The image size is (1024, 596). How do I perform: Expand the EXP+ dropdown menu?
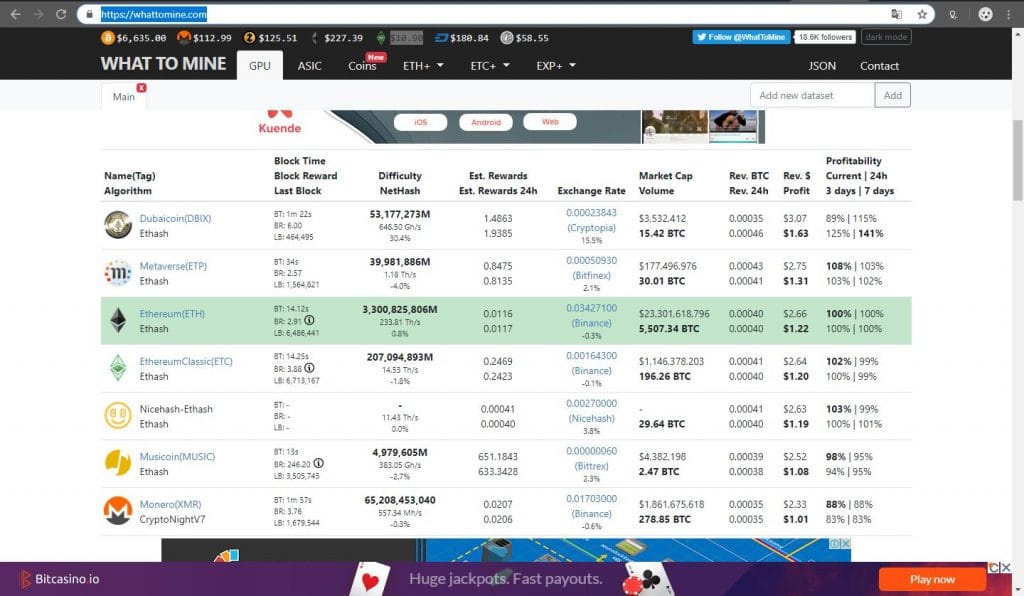click(556, 65)
